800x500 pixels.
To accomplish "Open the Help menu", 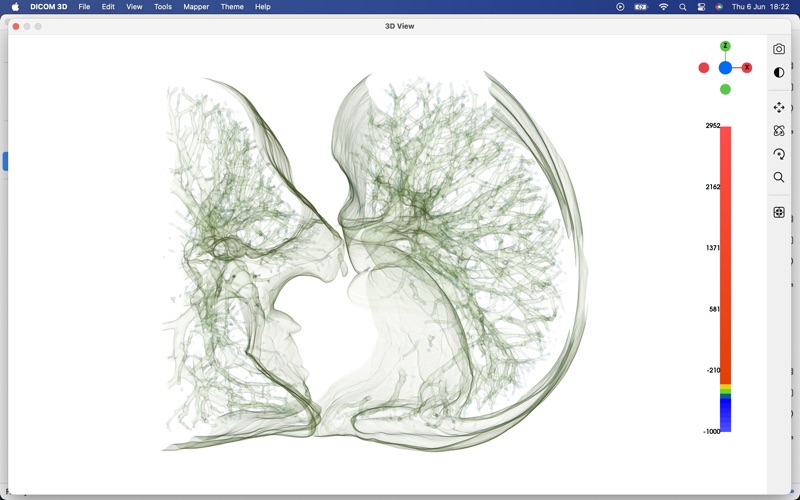I will pos(263,7).
